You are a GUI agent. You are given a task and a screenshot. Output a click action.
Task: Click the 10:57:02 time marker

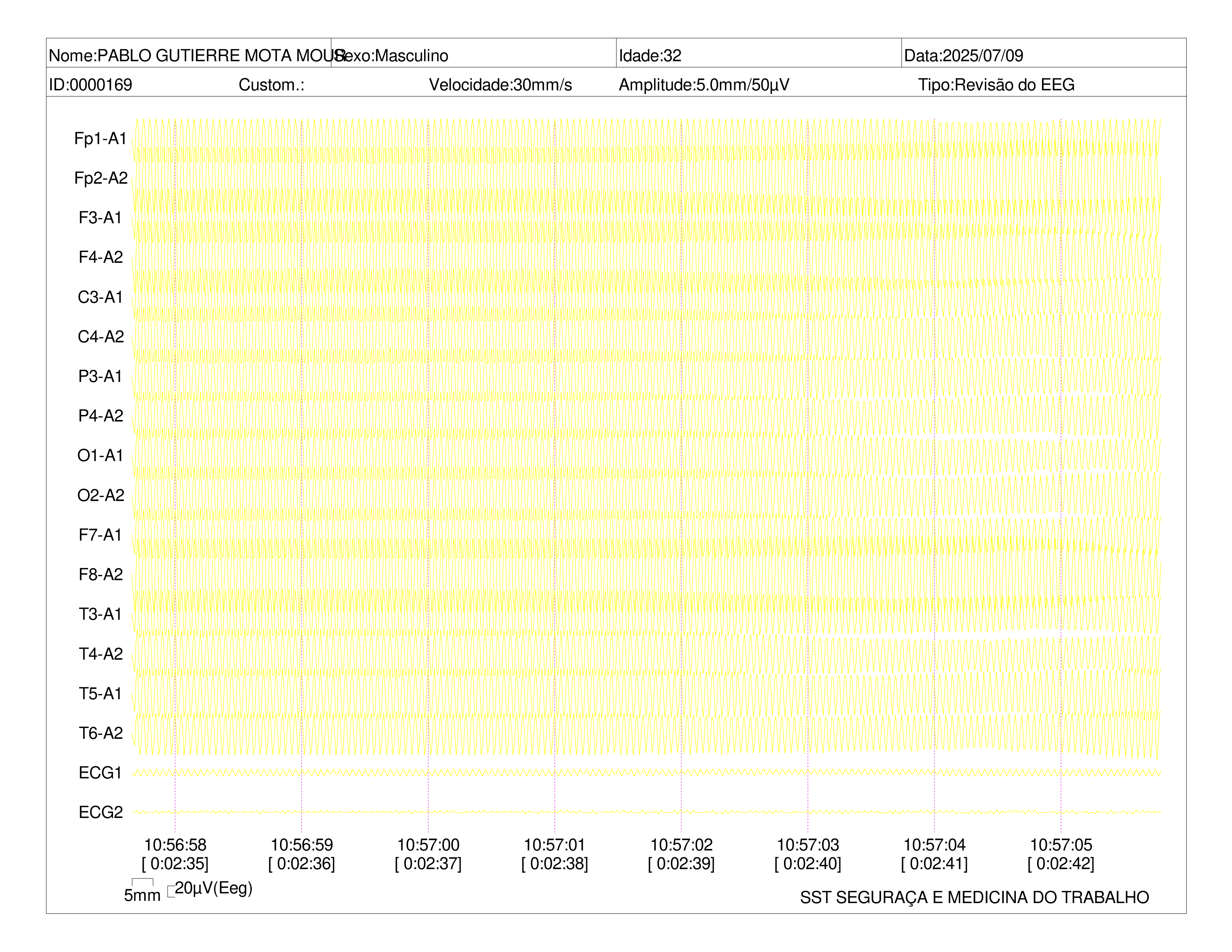(681, 845)
